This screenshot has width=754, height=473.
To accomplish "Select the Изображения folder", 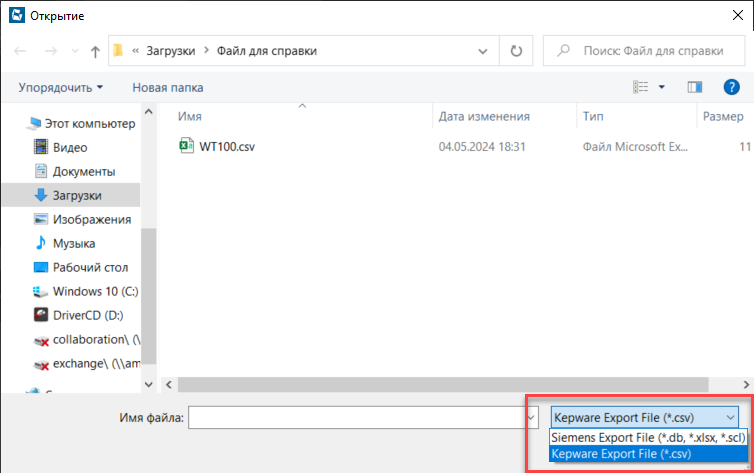I will pyautogui.click(x=82, y=220).
